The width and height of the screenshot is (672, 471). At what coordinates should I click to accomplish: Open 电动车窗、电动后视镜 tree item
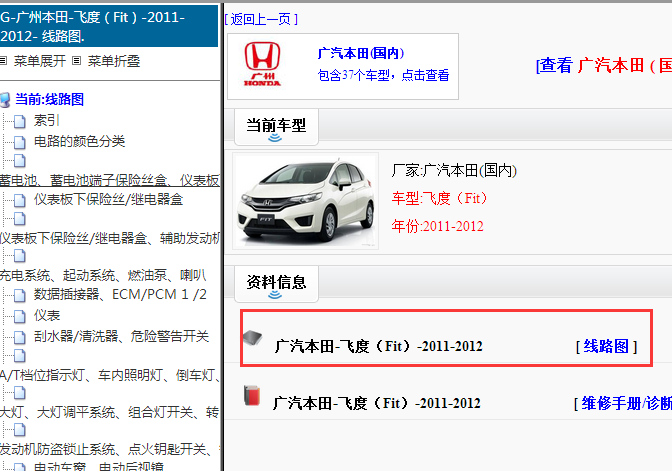tap(99, 467)
